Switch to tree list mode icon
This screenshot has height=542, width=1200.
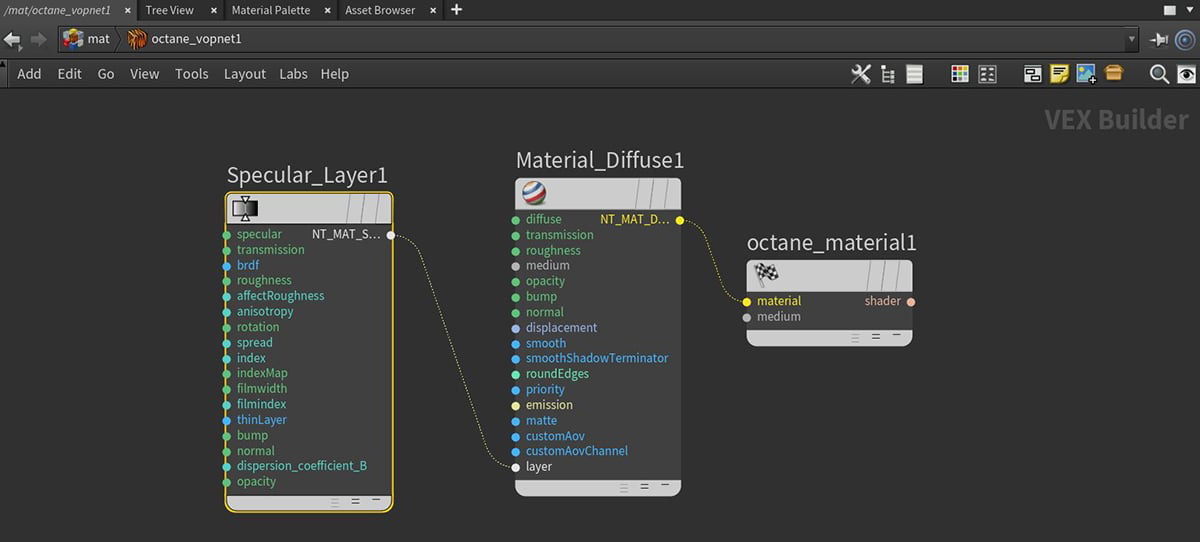pyautogui.click(x=887, y=74)
